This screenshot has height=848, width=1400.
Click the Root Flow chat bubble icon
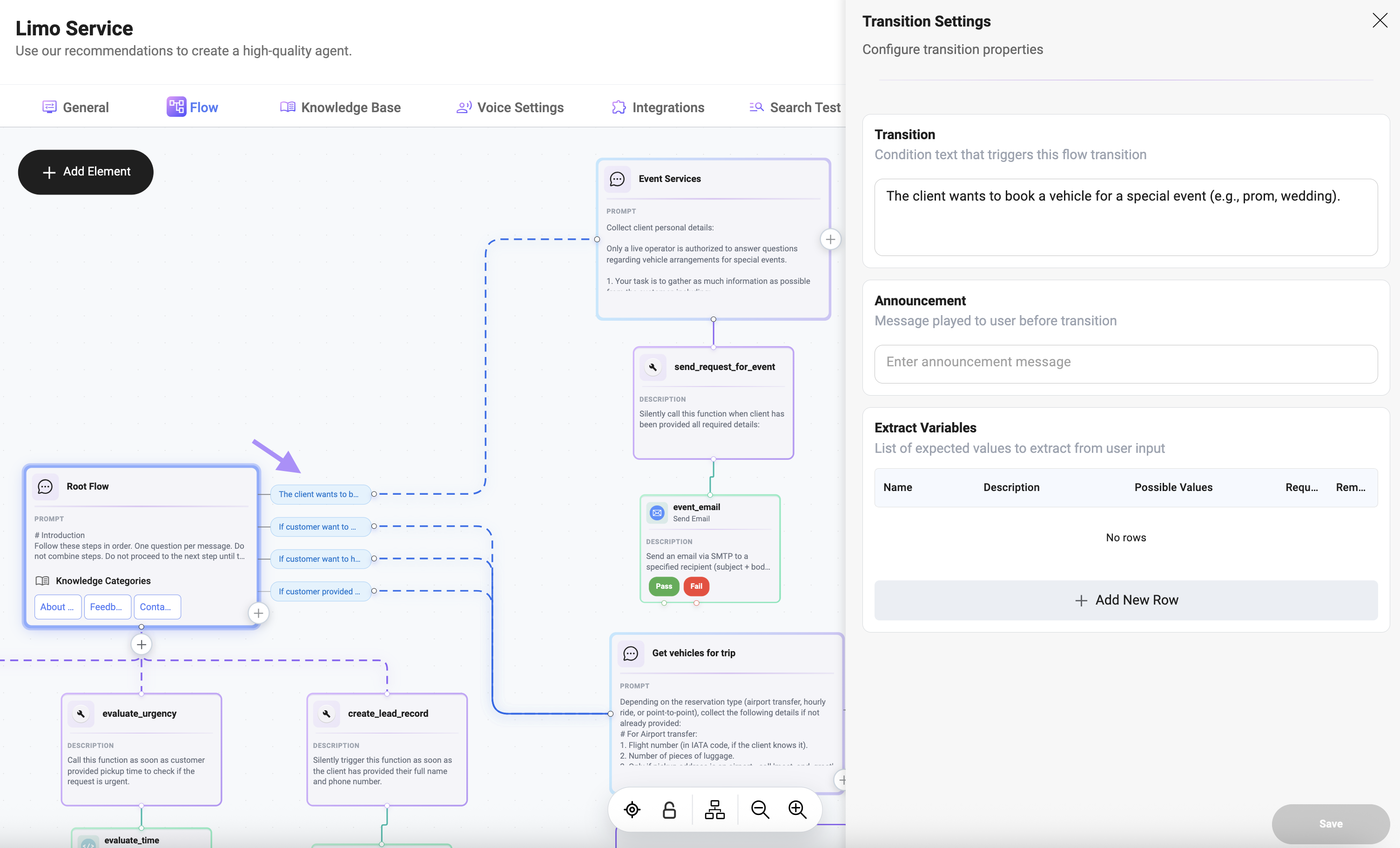point(45,486)
